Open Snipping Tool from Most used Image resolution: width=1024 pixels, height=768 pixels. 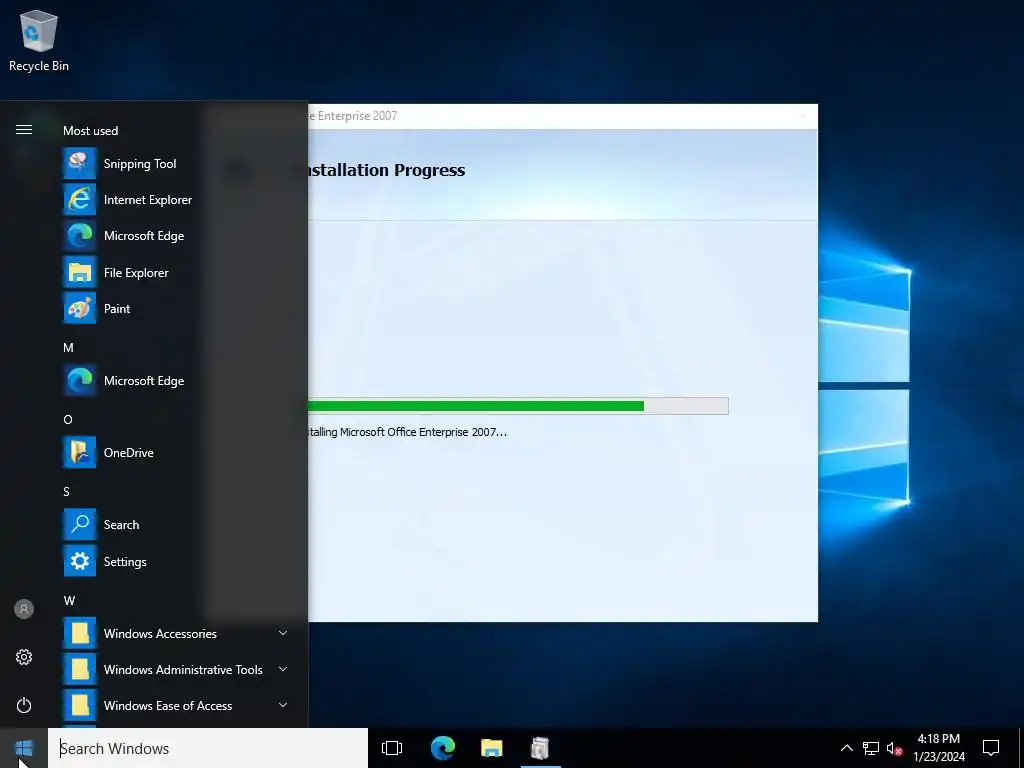tap(175, 163)
